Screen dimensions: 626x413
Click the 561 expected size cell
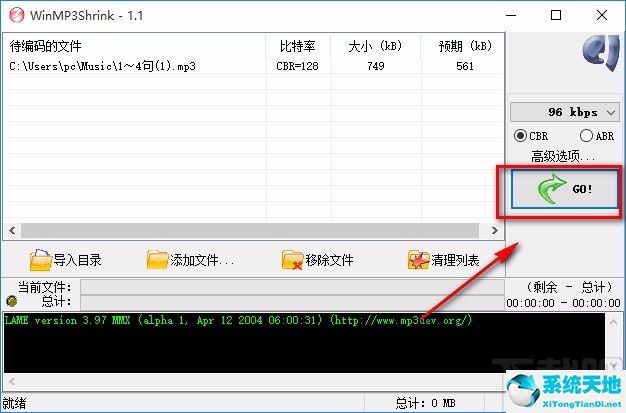click(x=465, y=66)
